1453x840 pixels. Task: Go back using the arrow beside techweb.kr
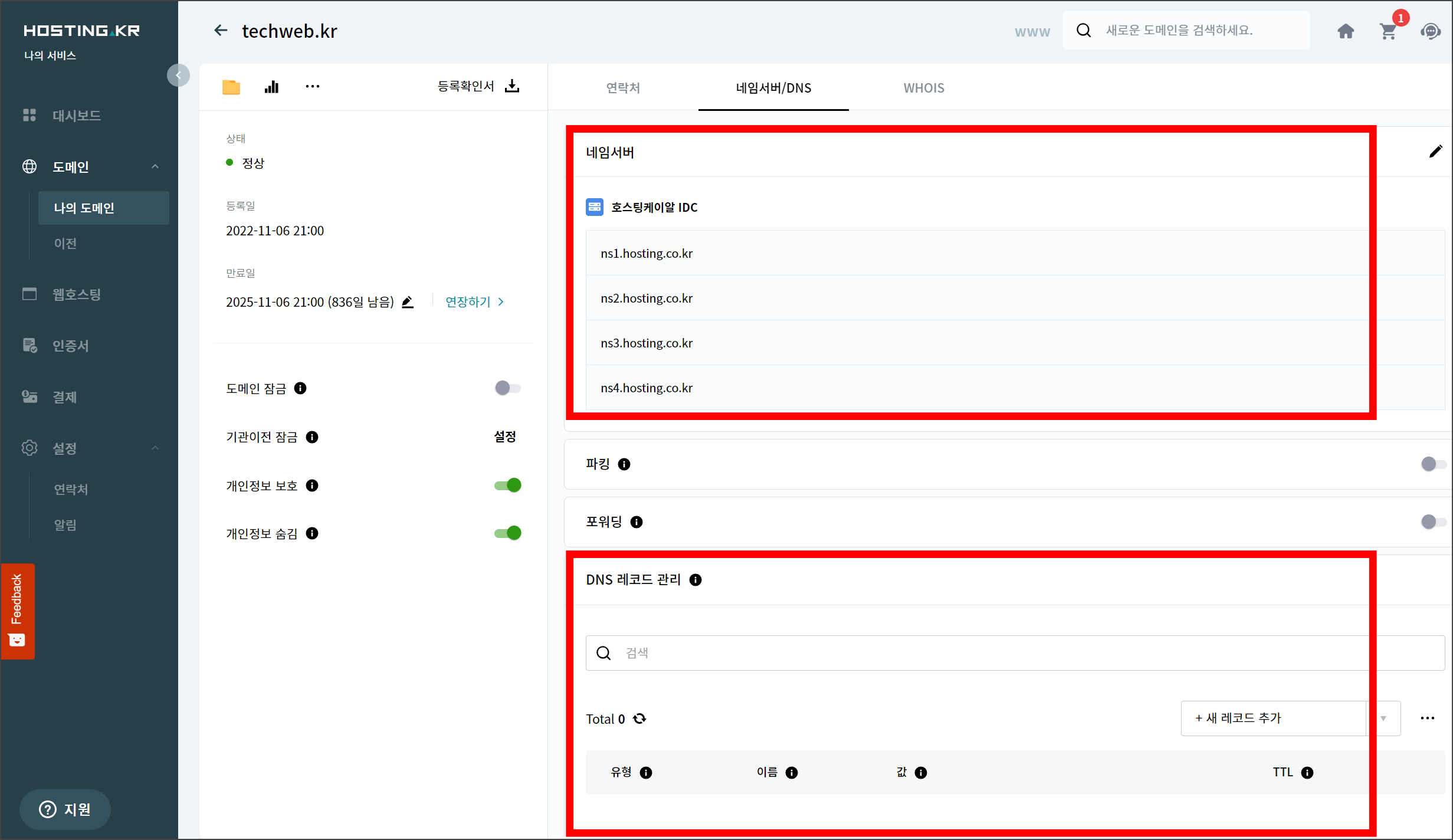221,30
